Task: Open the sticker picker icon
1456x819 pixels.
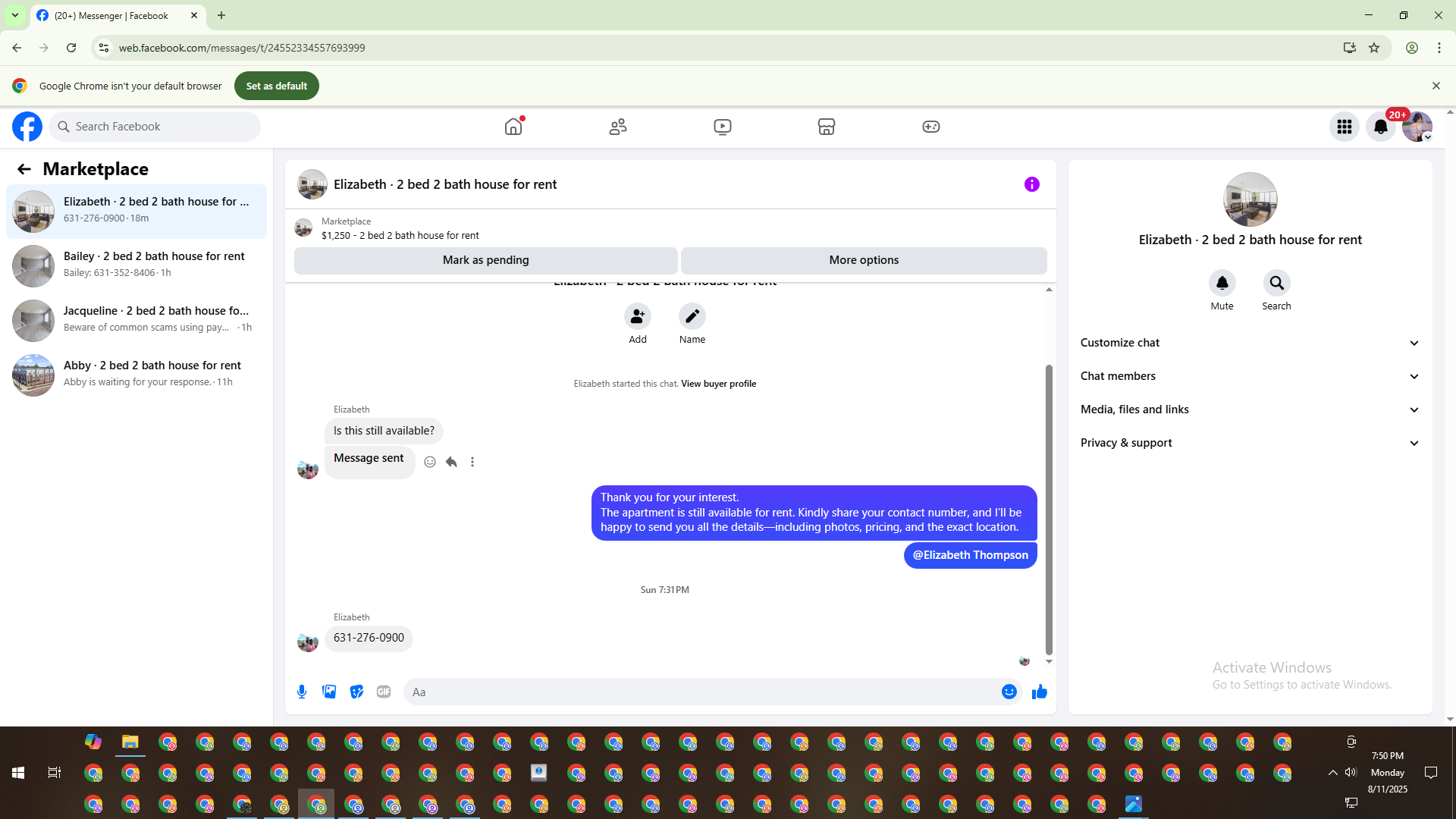Action: click(x=356, y=692)
